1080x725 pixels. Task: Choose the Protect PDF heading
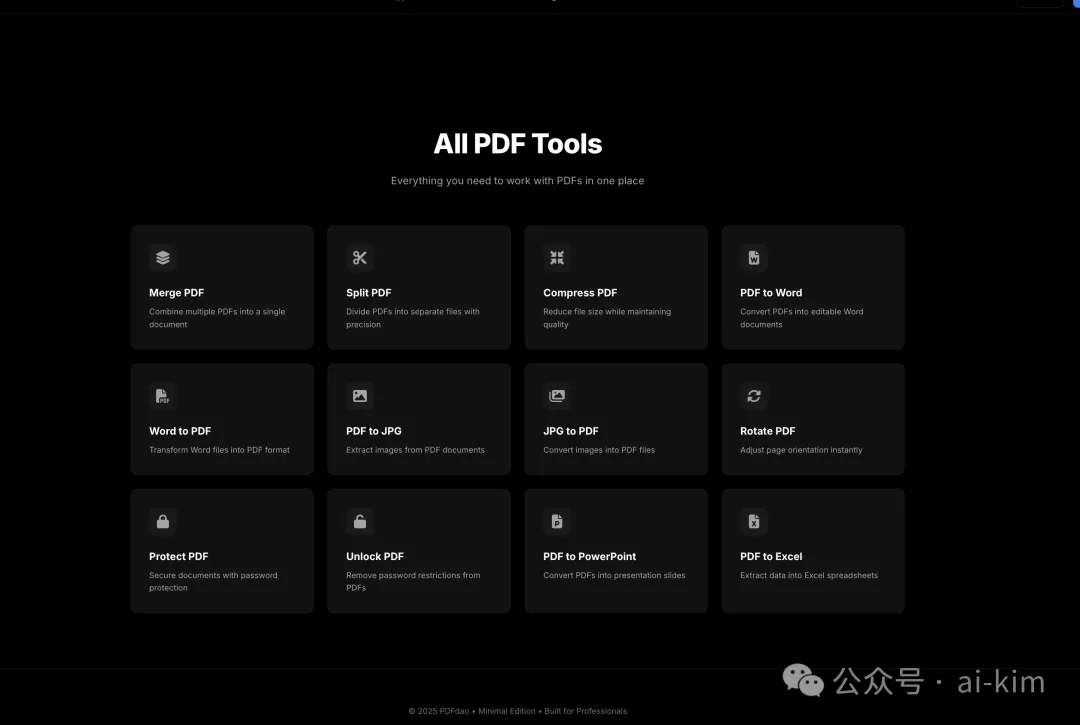[179, 556]
